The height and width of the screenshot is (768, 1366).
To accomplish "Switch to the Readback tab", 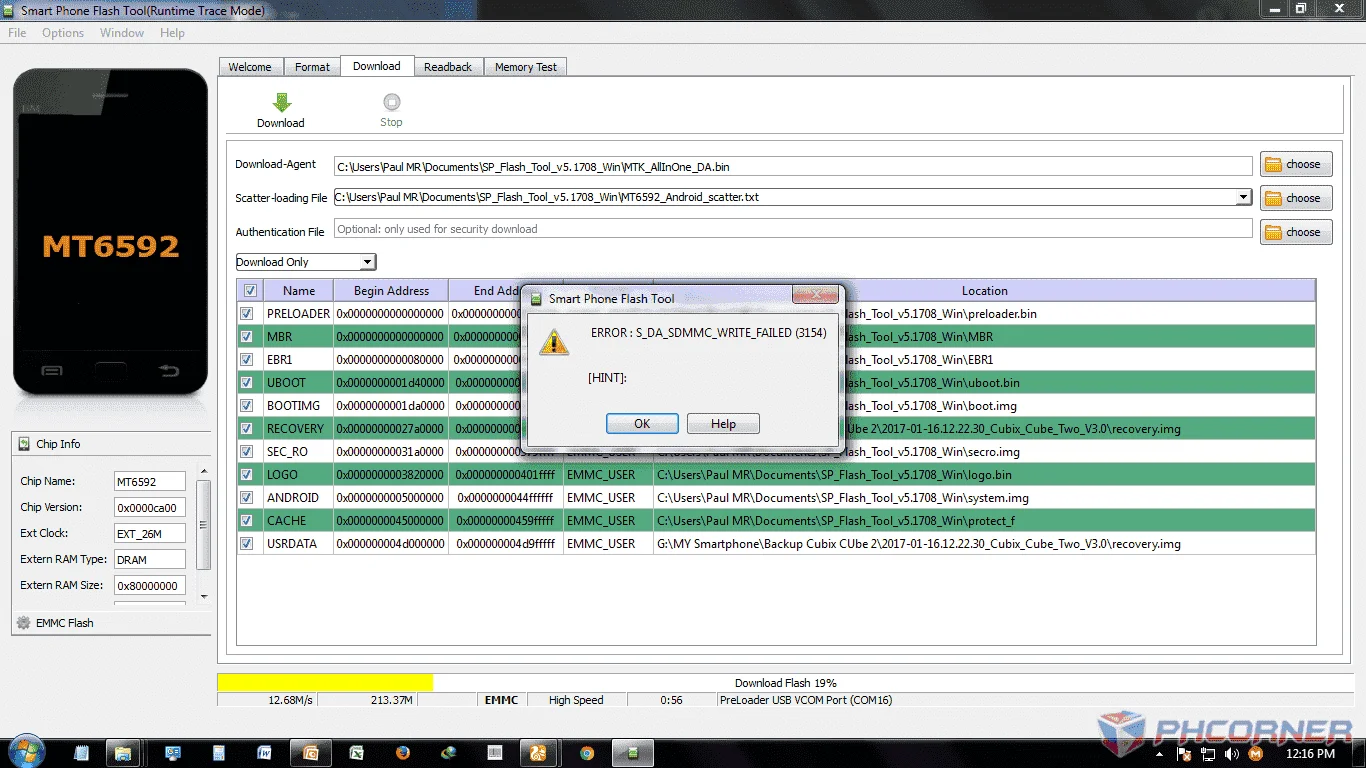I will click(x=447, y=67).
